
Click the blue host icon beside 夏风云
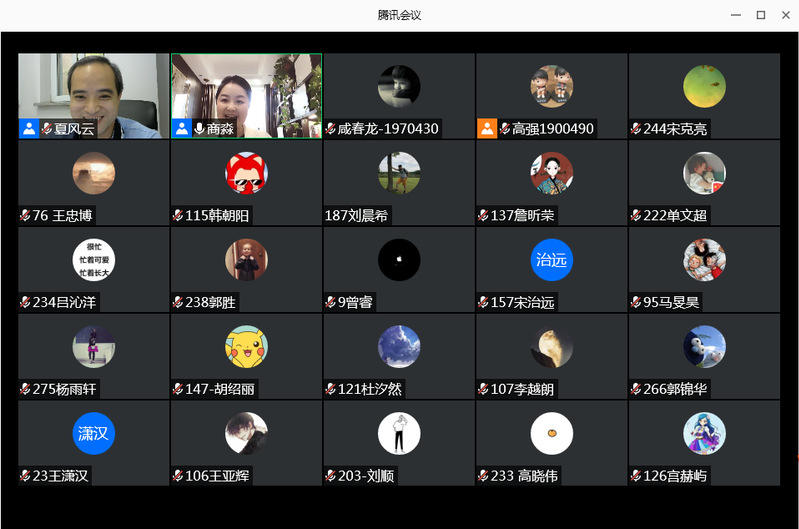click(x=29, y=129)
